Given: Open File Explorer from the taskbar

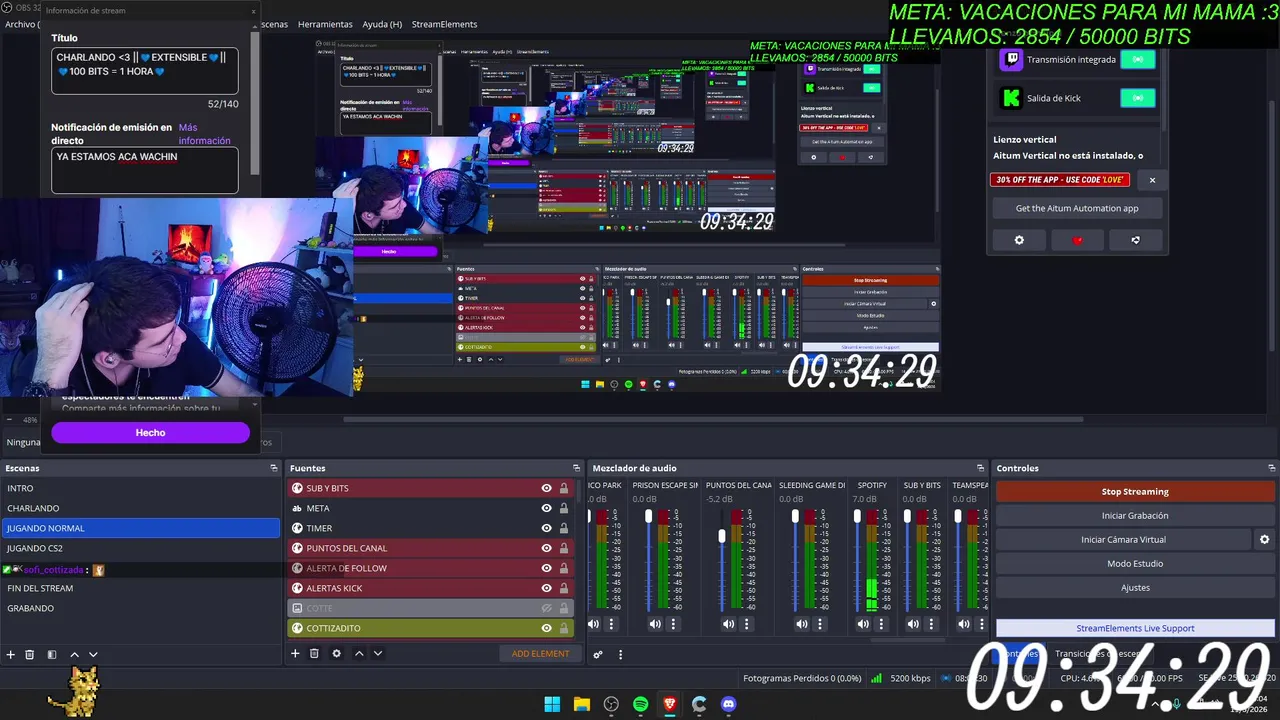Looking at the screenshot, I should (581, 704).
